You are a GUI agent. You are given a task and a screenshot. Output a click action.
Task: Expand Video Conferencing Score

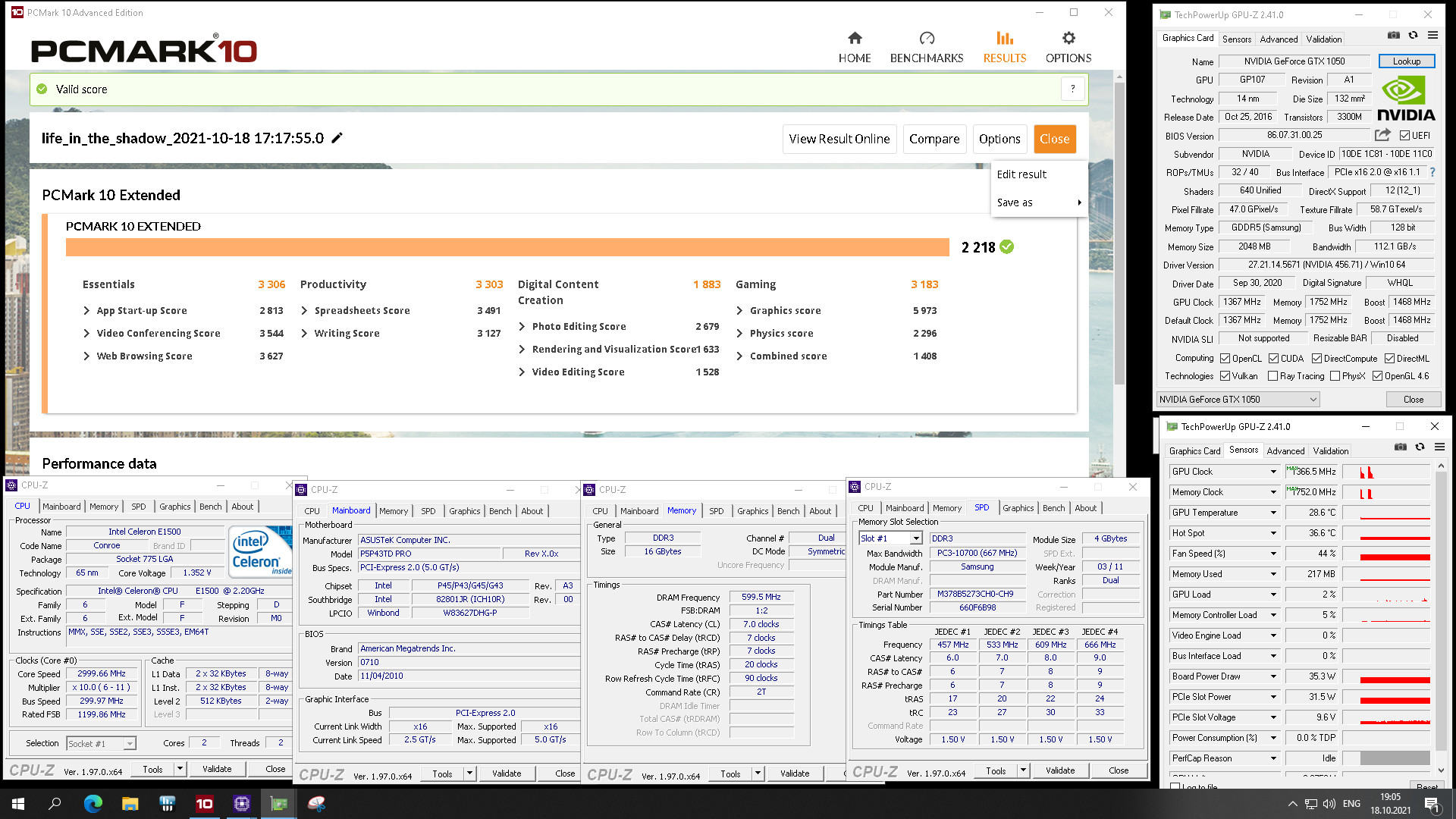(x=86, y=333)
